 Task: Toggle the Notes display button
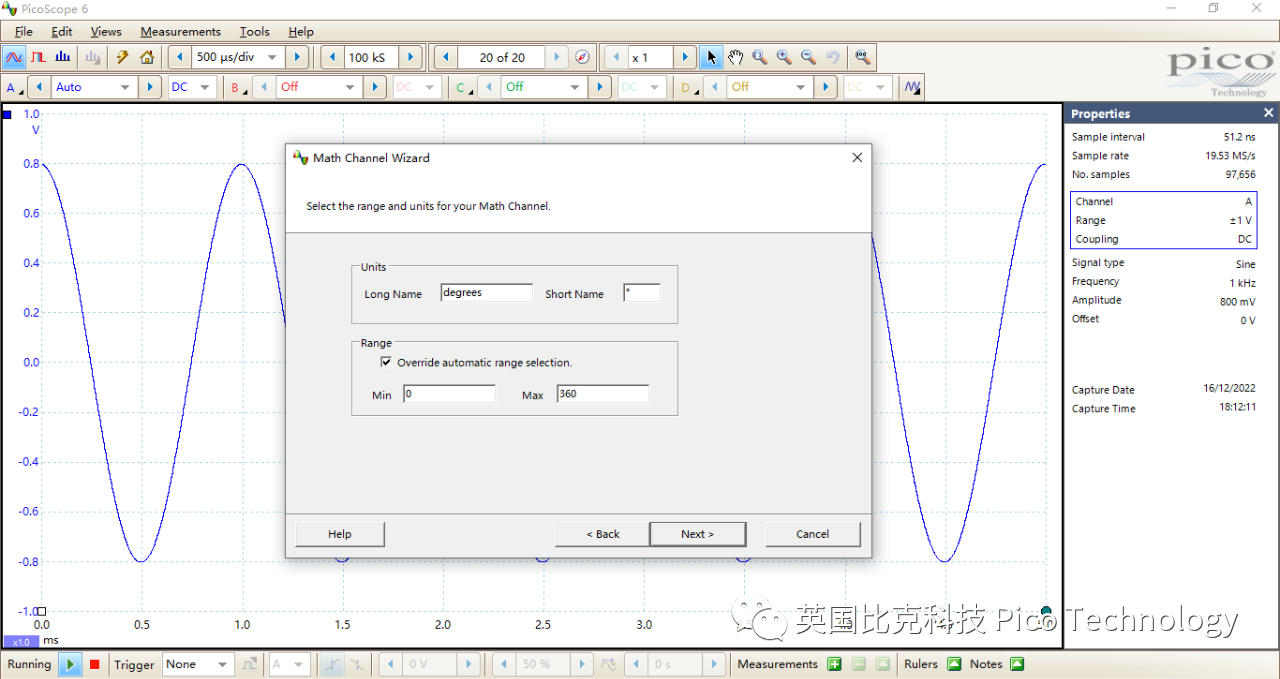[1017, 664]
